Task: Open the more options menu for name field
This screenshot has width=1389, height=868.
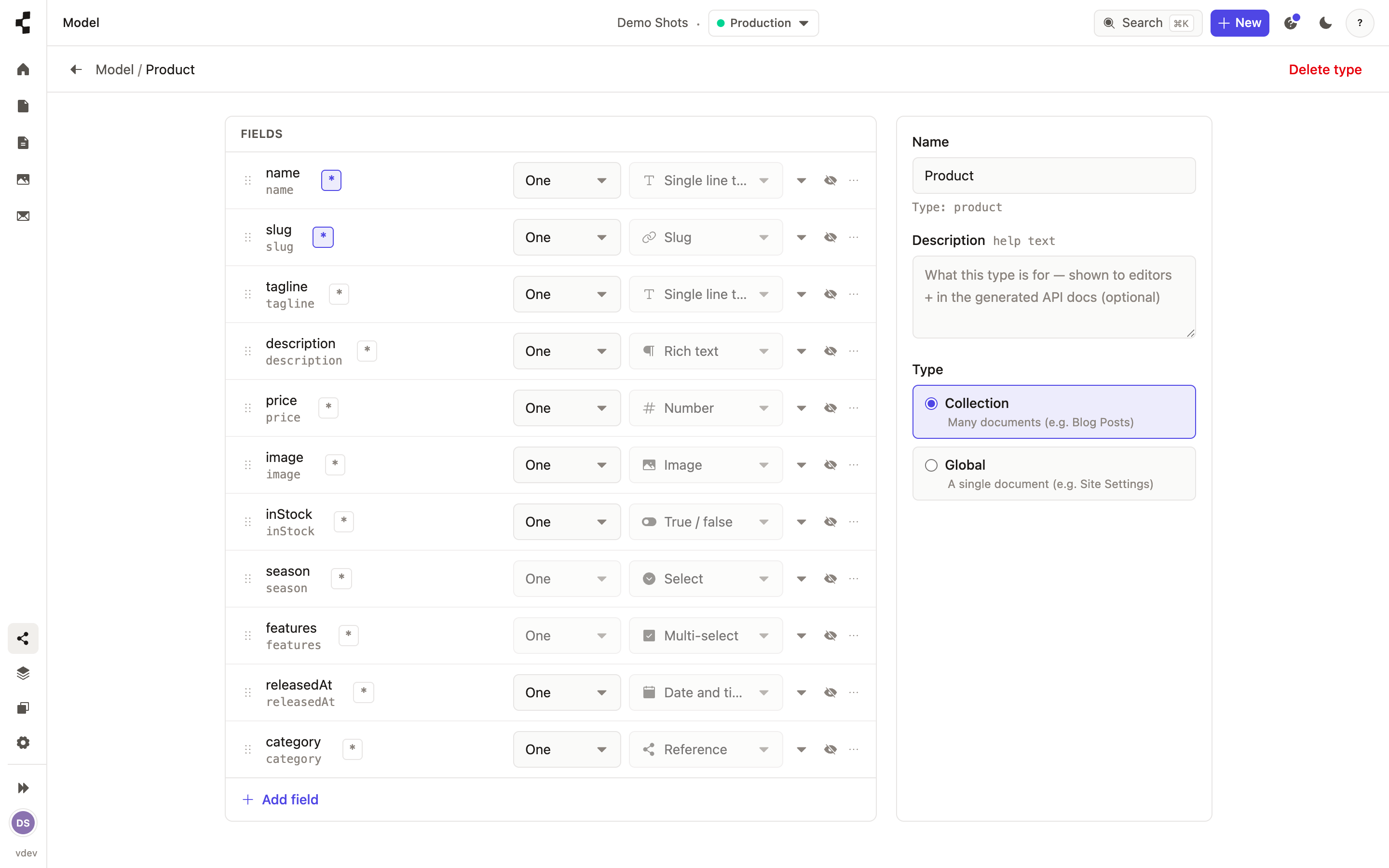Action: point(854,180)
